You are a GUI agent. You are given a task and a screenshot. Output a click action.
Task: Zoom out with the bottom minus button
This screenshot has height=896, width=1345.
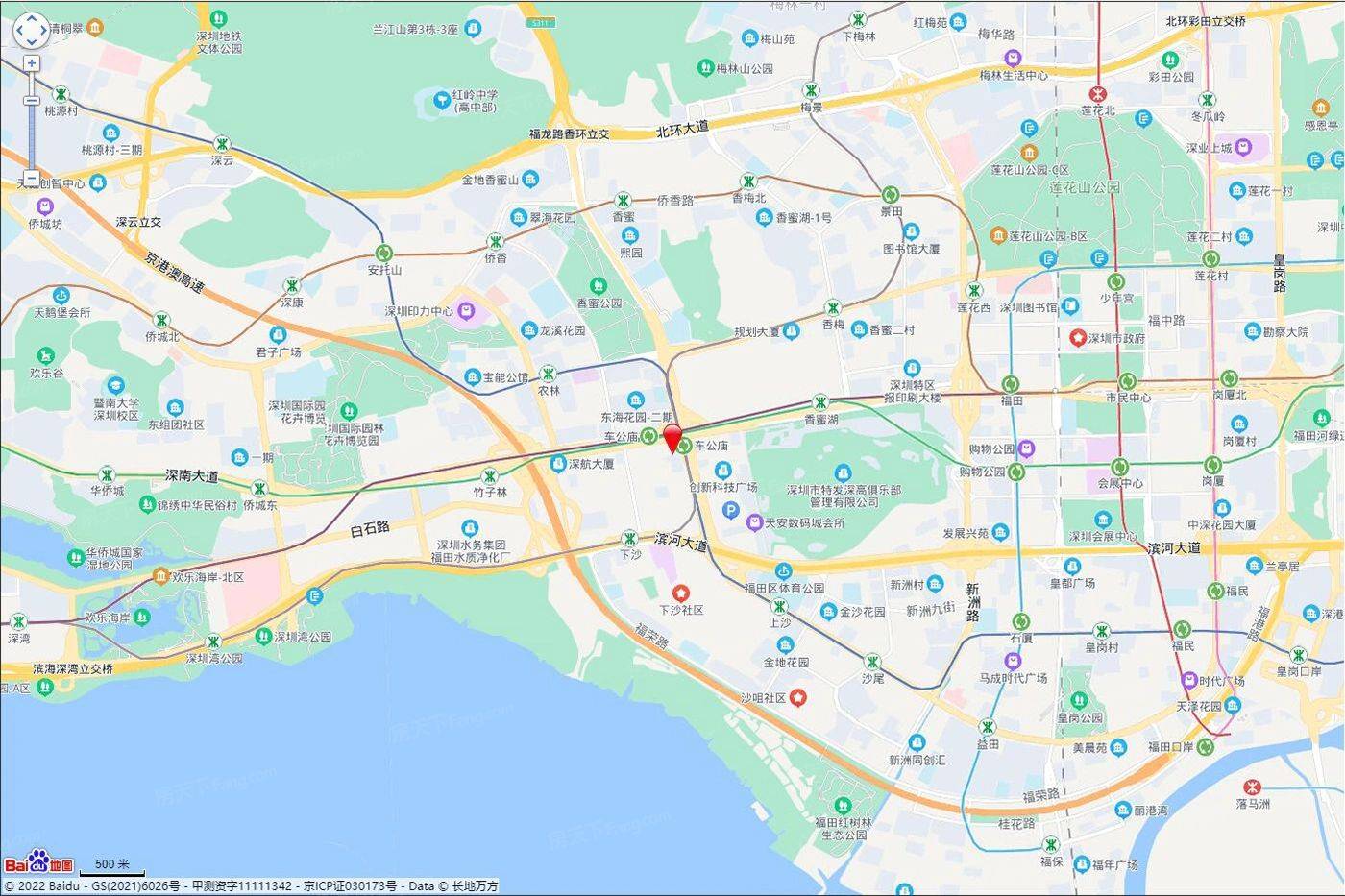pyautogui.click(x=32, y=178)
